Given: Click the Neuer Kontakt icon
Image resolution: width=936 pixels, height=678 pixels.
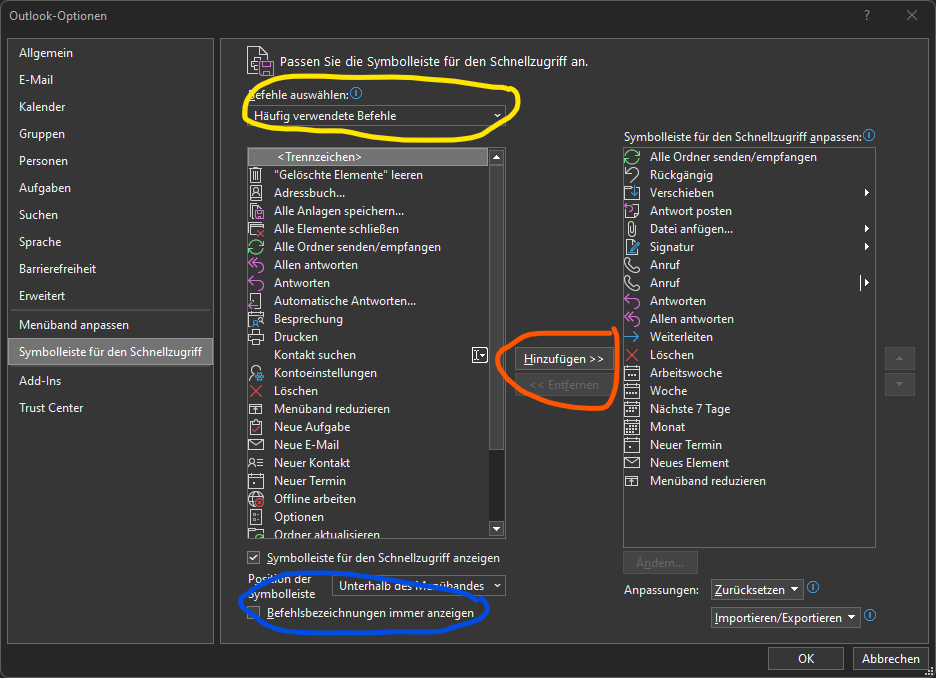Looking at the screenshot, I should tap(256, 463).
